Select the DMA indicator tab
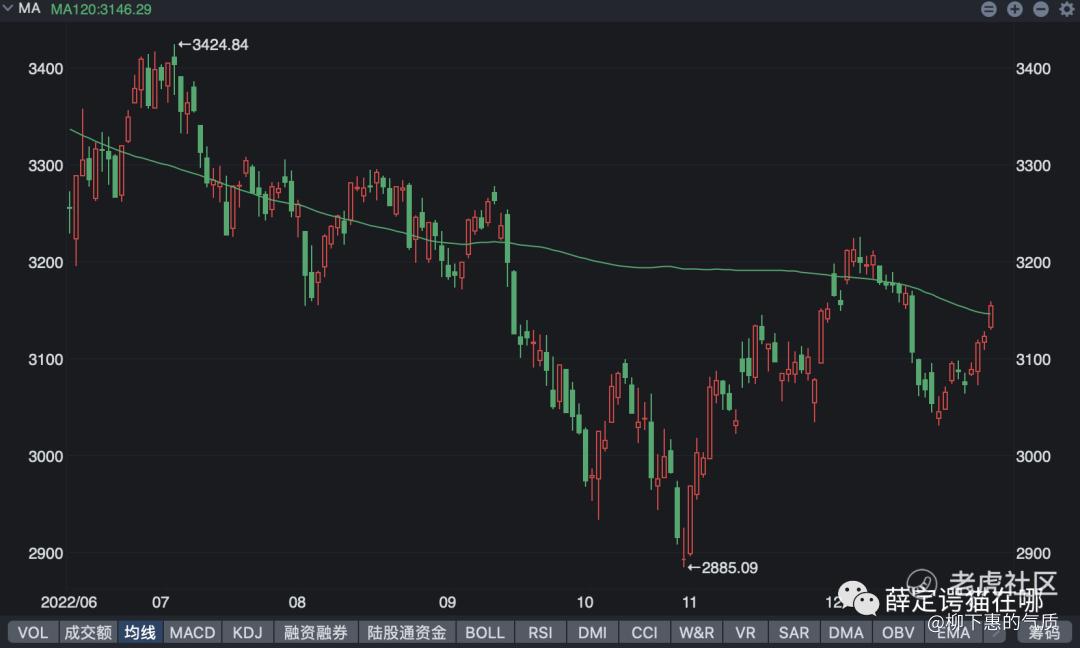Viewport: 1080px width, 648px height. pos(846,632)
